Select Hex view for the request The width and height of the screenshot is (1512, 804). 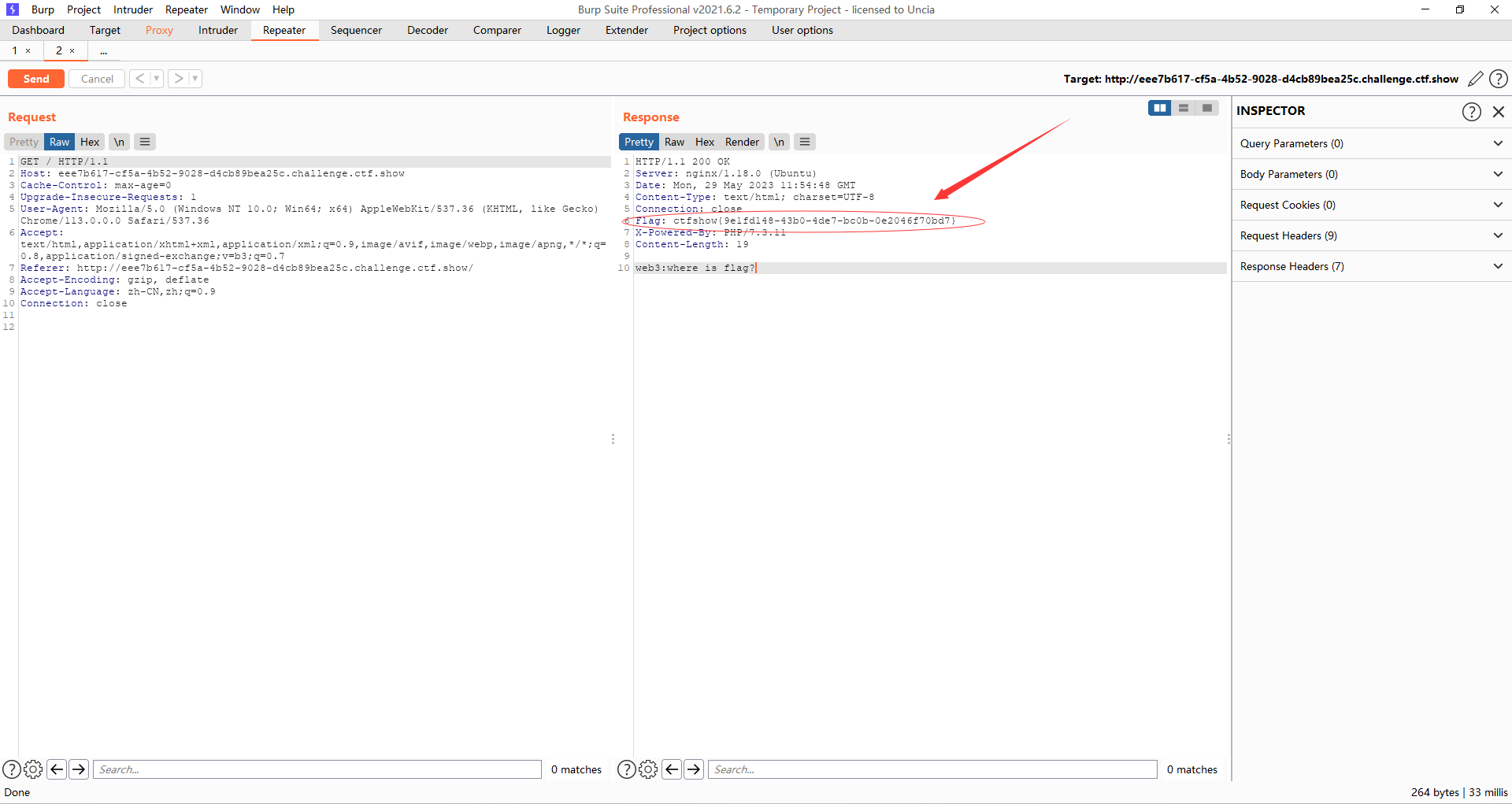90,142
